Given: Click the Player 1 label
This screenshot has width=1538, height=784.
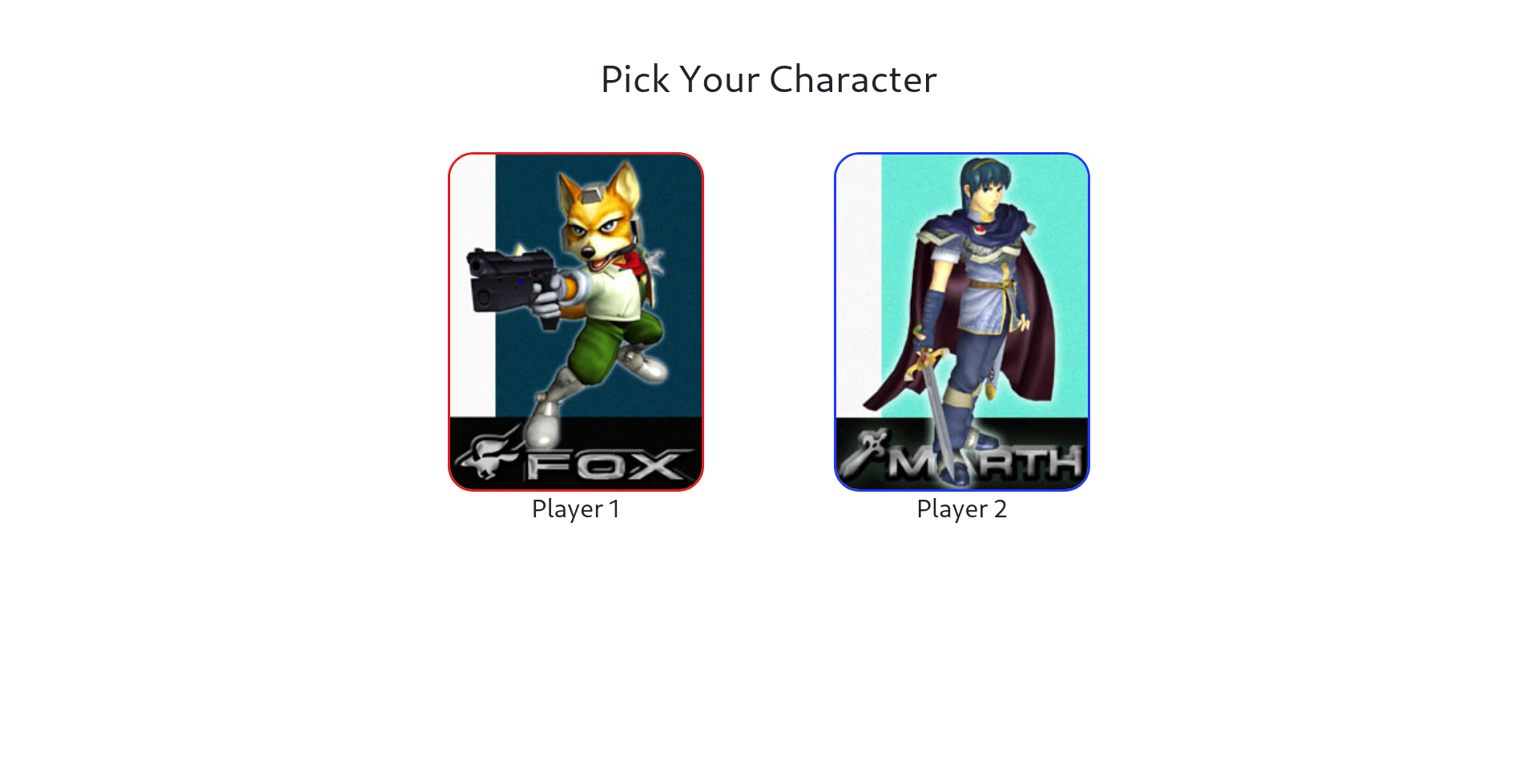Looking at the screenshot, I should pos(576,509).
